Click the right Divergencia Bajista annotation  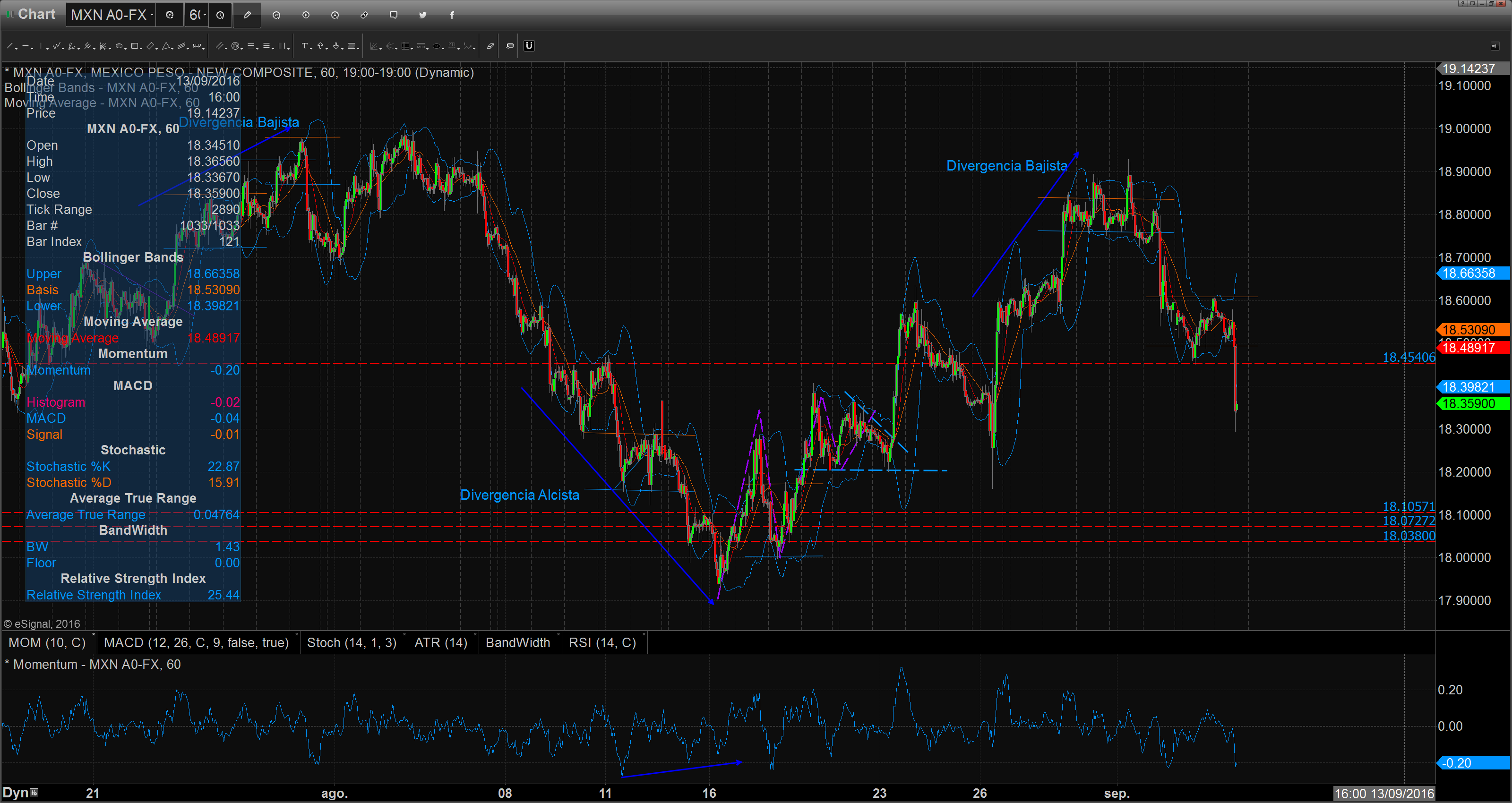click(1006, 166)
